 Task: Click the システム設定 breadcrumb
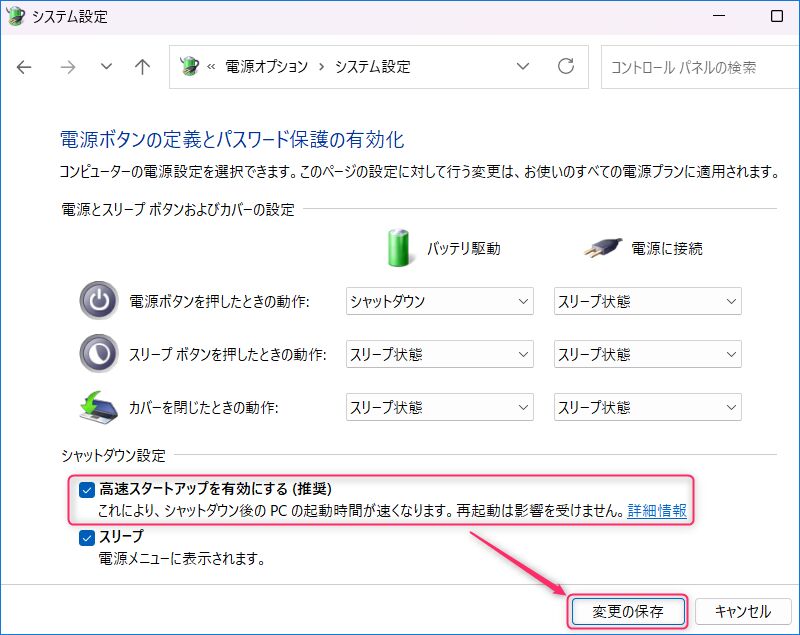point(372,67)
